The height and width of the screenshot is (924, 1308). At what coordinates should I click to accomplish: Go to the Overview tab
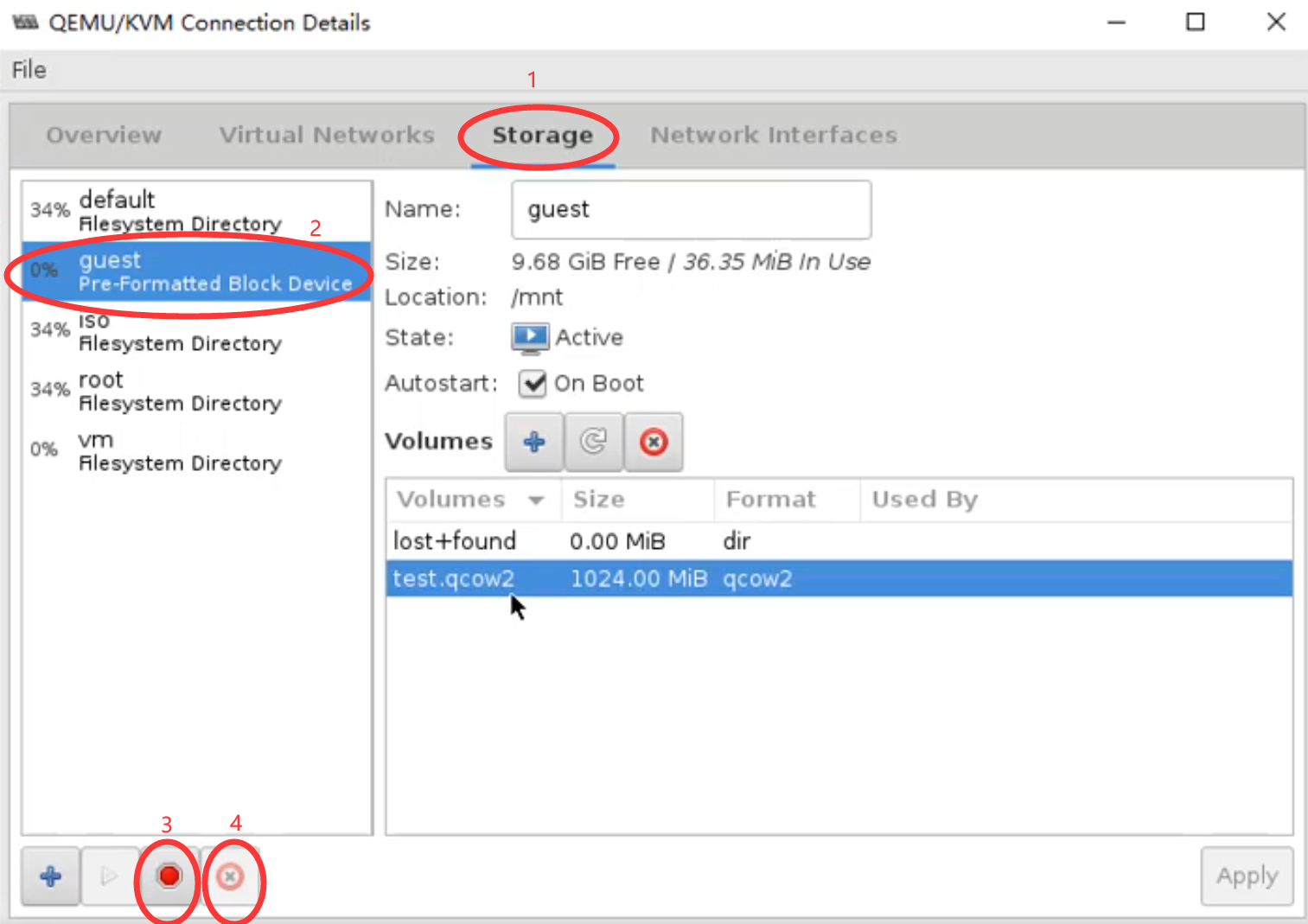click(104, 135)
